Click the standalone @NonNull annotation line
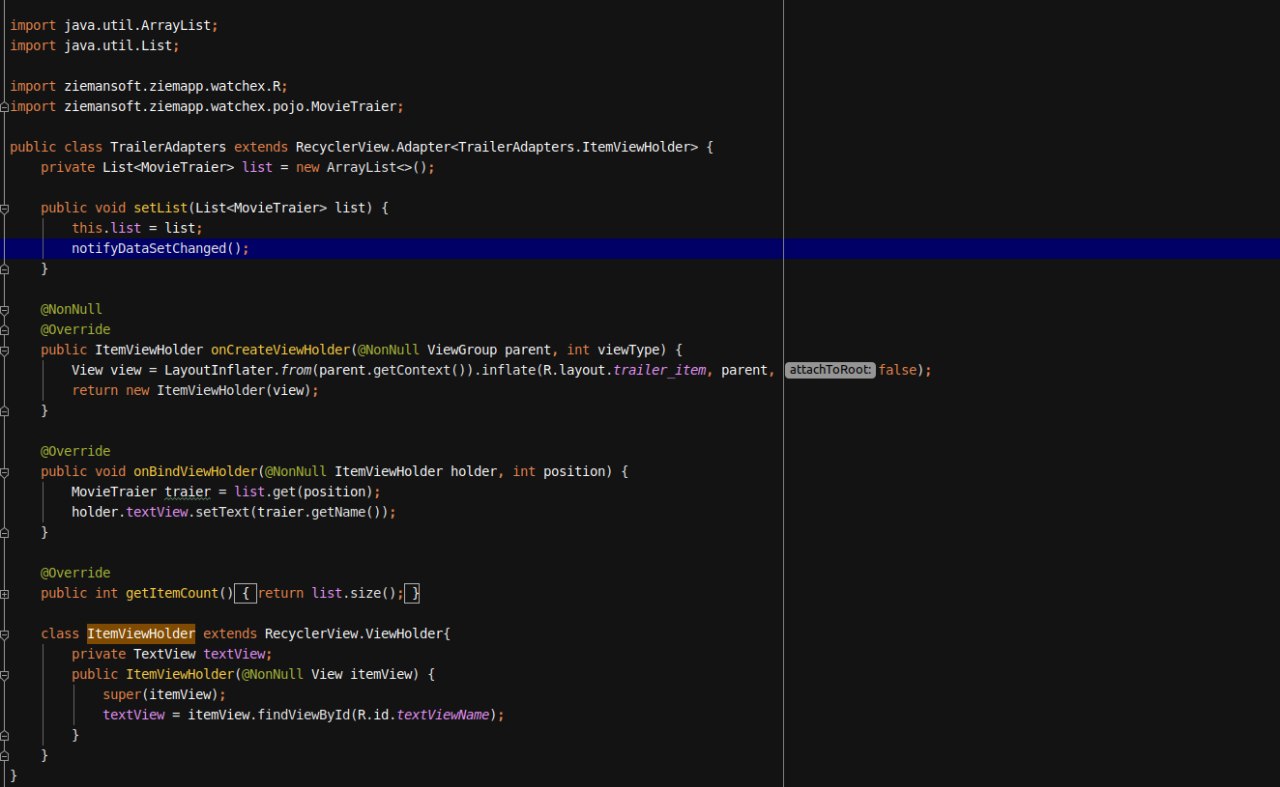 (x=72, y=309)
